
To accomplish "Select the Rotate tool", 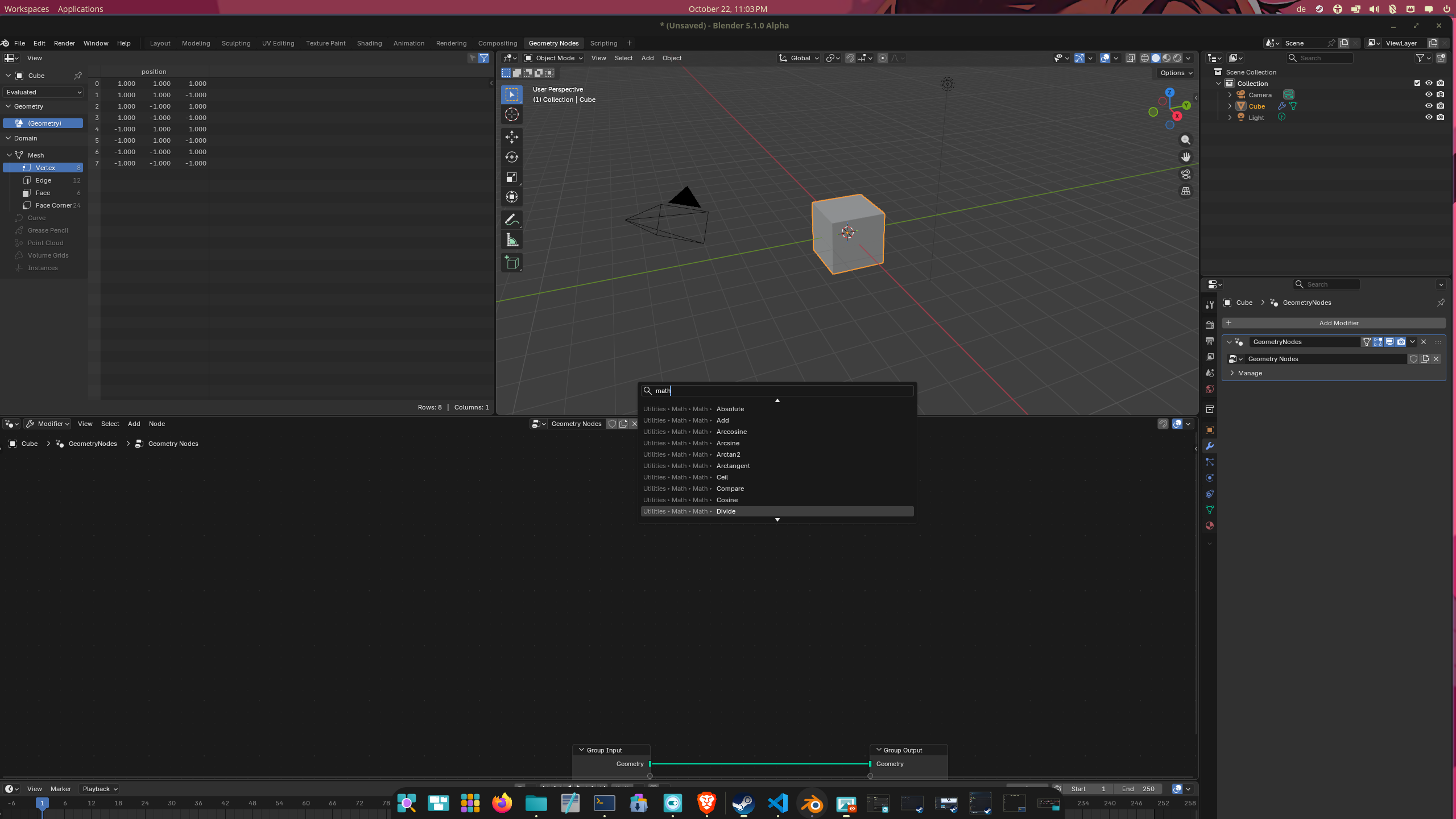I will [x=512, y=157].
